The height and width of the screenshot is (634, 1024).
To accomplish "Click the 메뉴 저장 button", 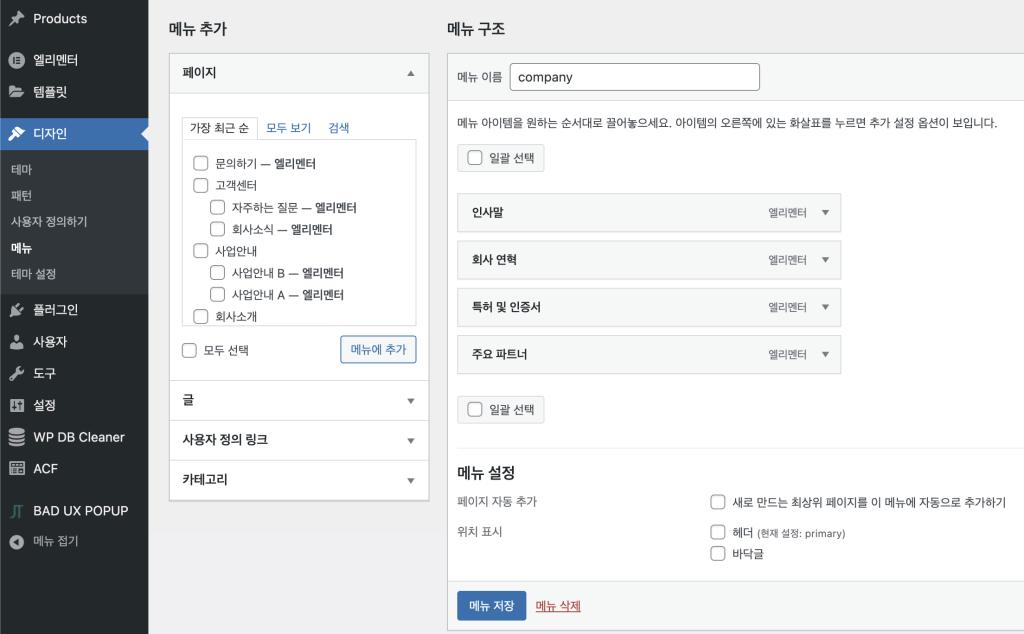I will 491,606.
